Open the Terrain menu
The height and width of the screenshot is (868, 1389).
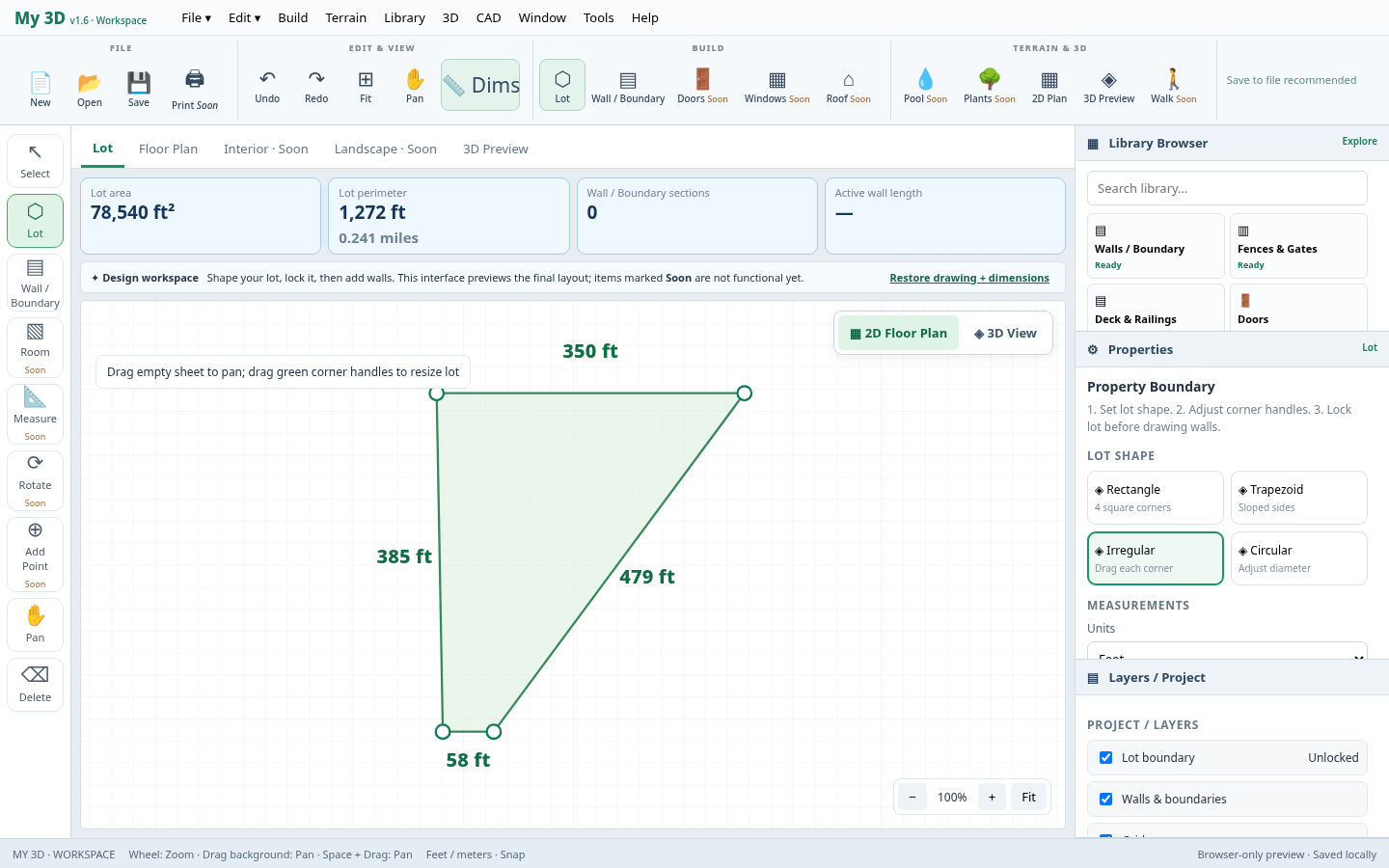tap(345, 17)
